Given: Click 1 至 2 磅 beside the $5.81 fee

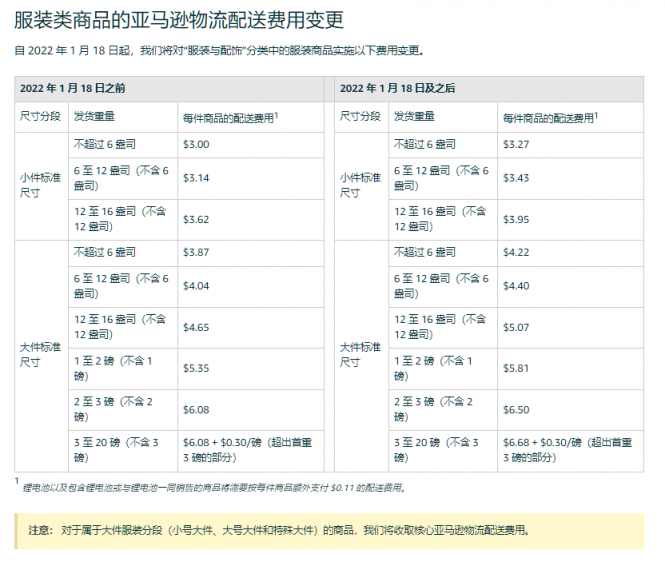Looking at the screenshot, I should coord(433,368).
